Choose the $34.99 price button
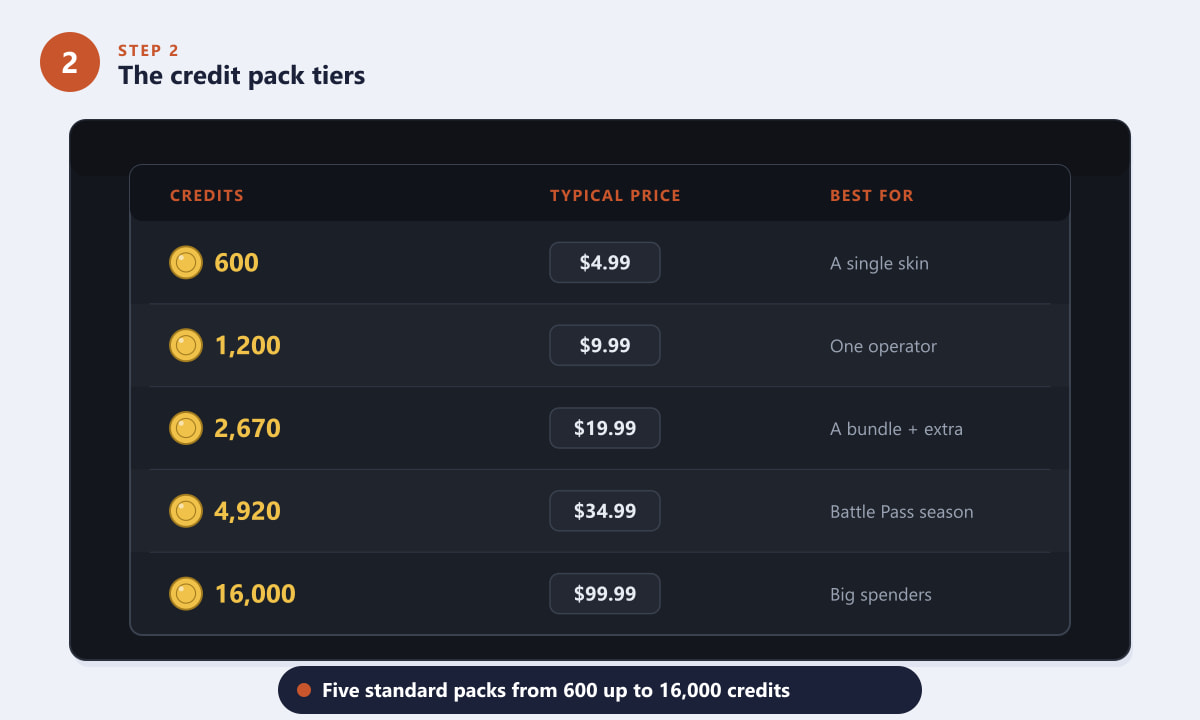Image resolution: width=1200 pixels, height=720 pixels. click(605, 511)
